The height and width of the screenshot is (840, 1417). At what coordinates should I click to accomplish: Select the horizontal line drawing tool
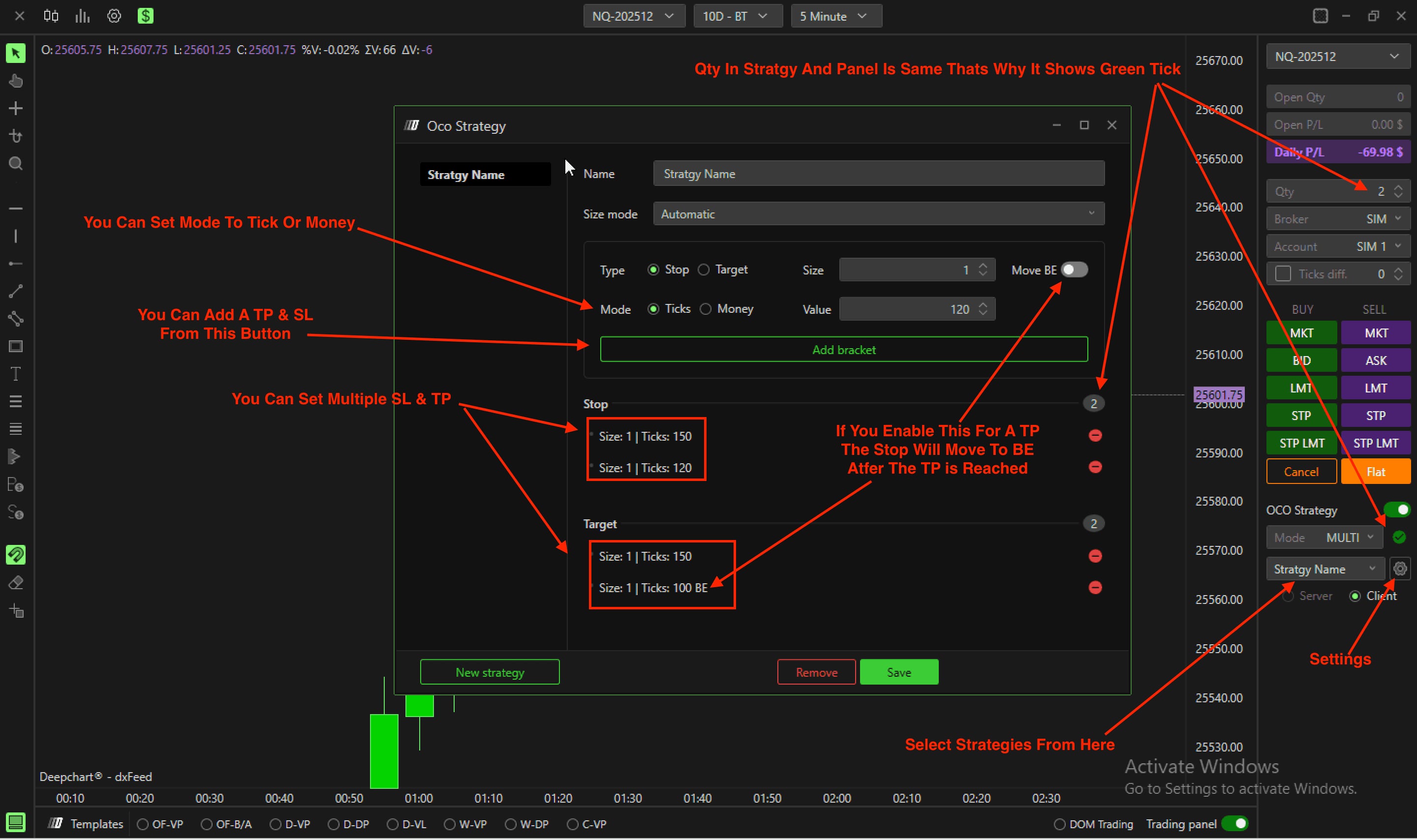(x=16, y=209)
